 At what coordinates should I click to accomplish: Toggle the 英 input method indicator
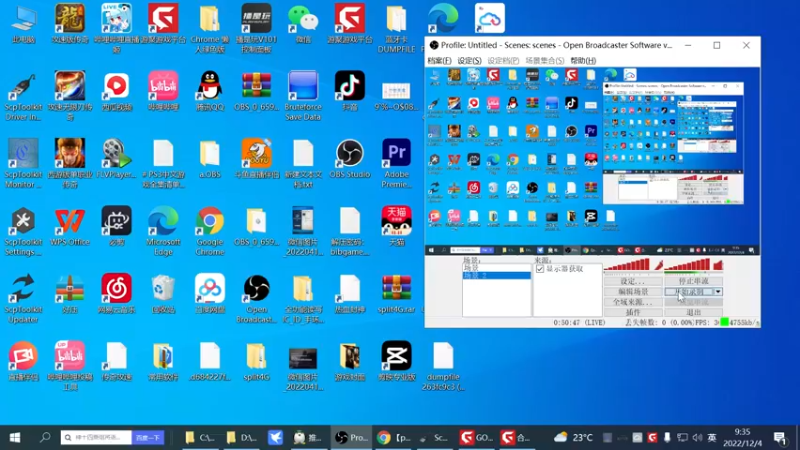[712, 437]
